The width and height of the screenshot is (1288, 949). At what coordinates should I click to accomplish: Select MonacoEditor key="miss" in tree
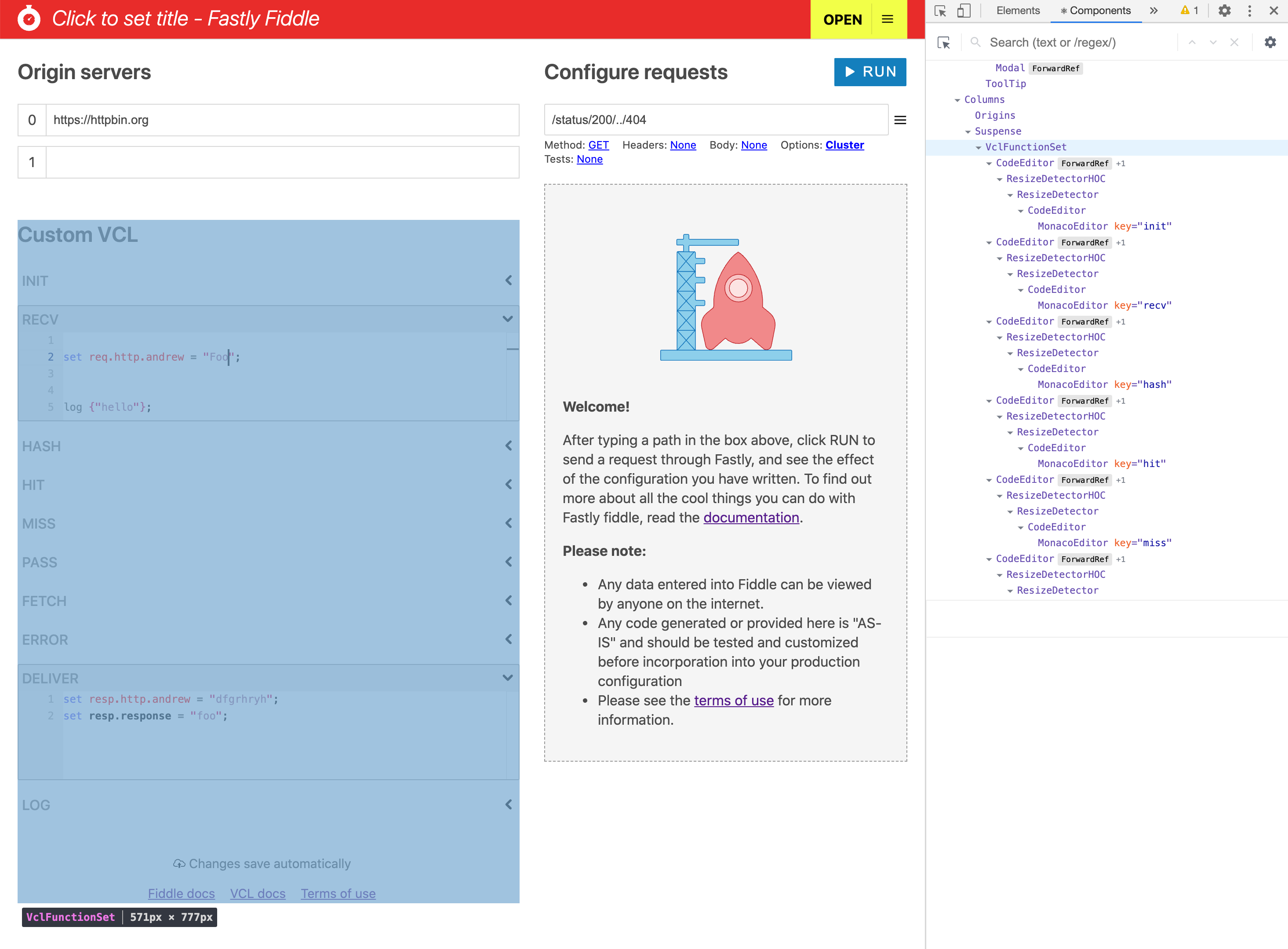[1104, 543]
